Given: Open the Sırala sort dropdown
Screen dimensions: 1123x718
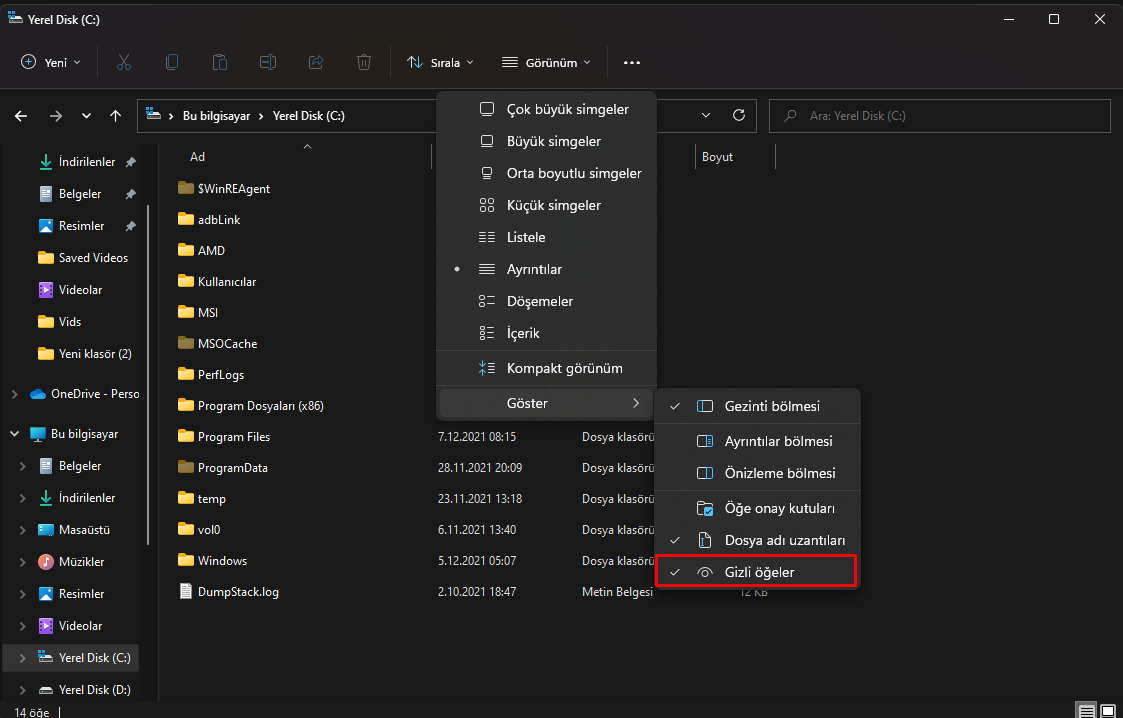Looking at the screenshot, I should click(x=440, y=62).
